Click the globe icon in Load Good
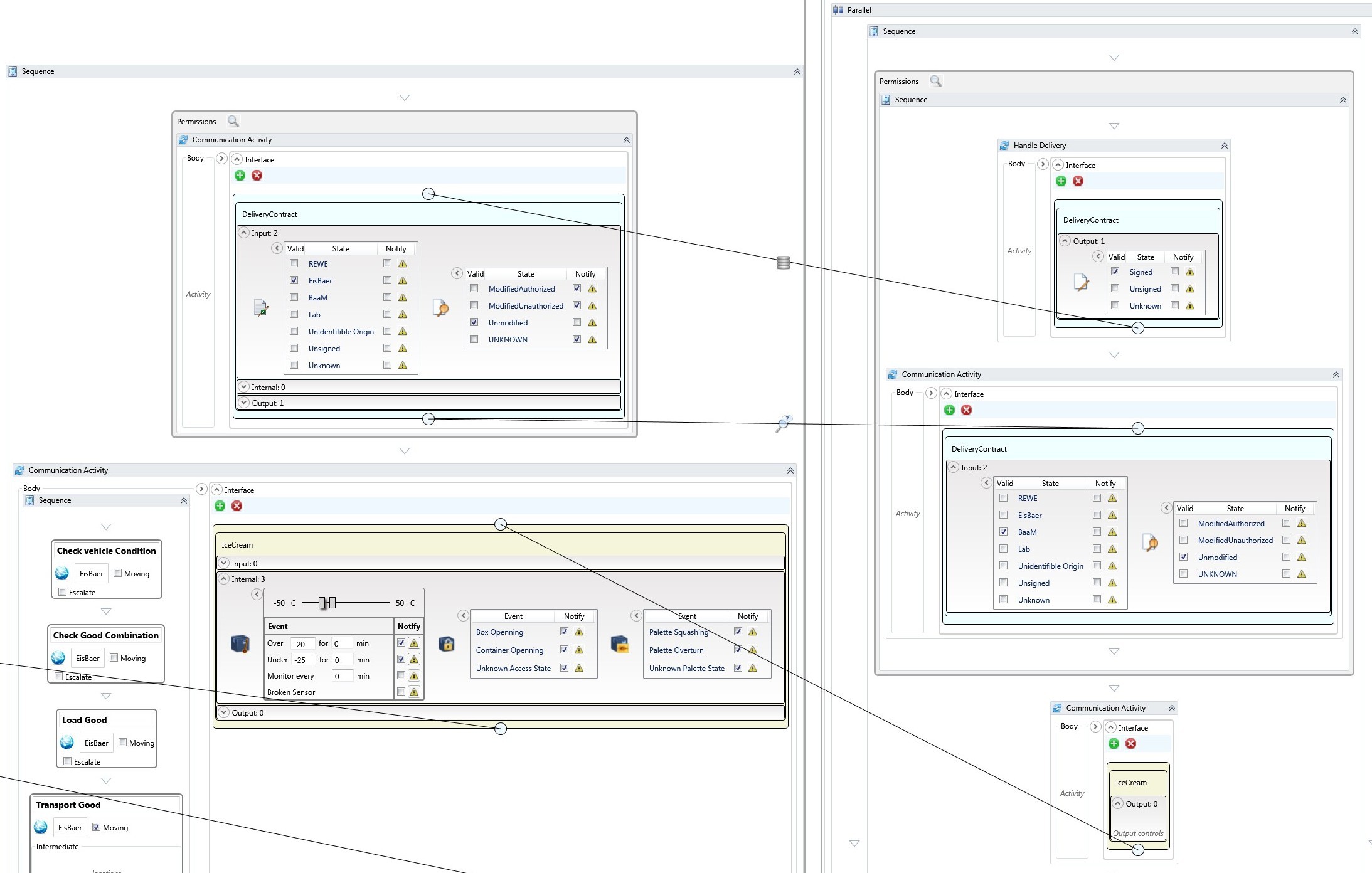Image resolution: width=1372 pixels, height=873 pixels. tap(66, 743)
